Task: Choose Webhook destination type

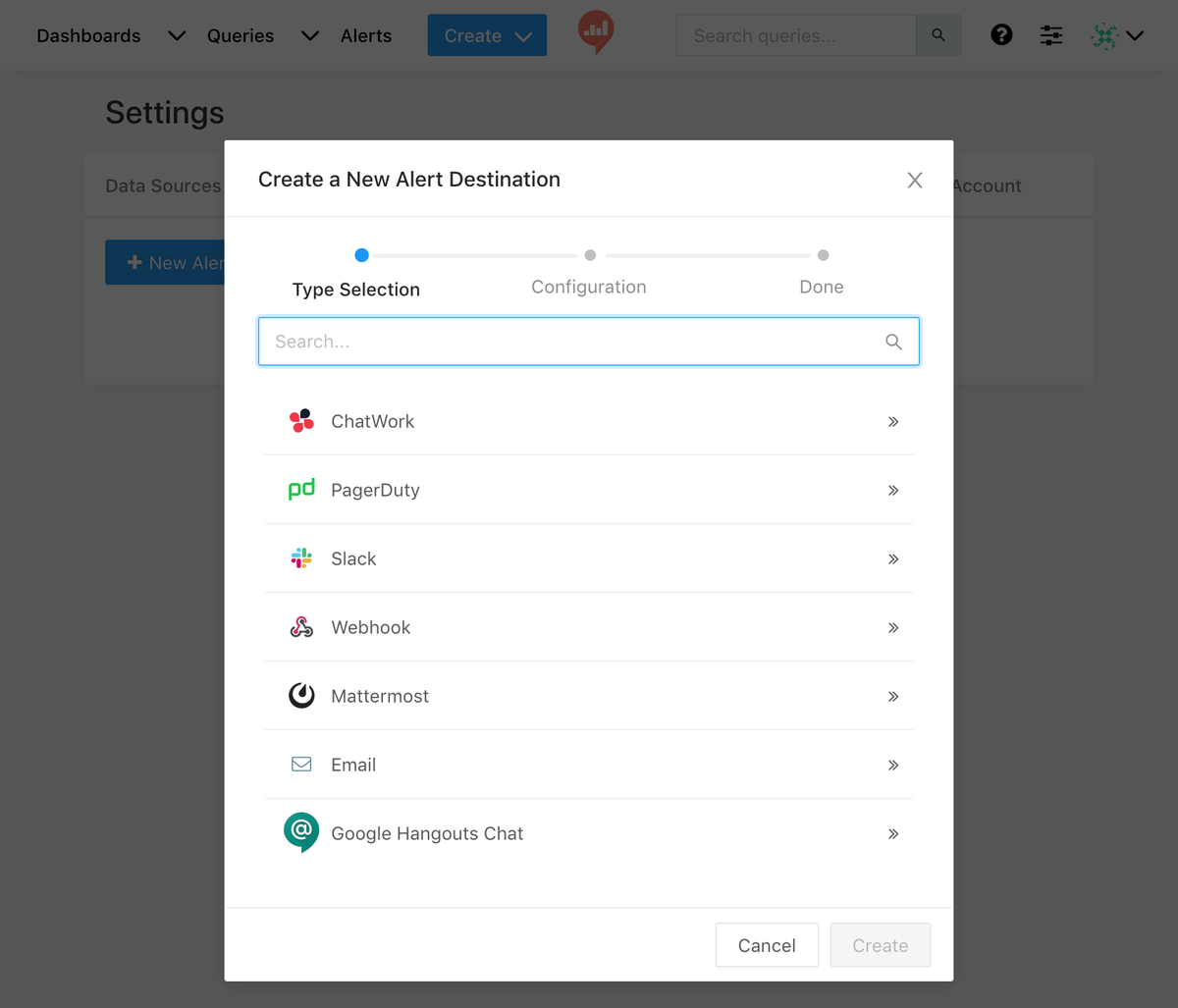Action: coord(589,627)
